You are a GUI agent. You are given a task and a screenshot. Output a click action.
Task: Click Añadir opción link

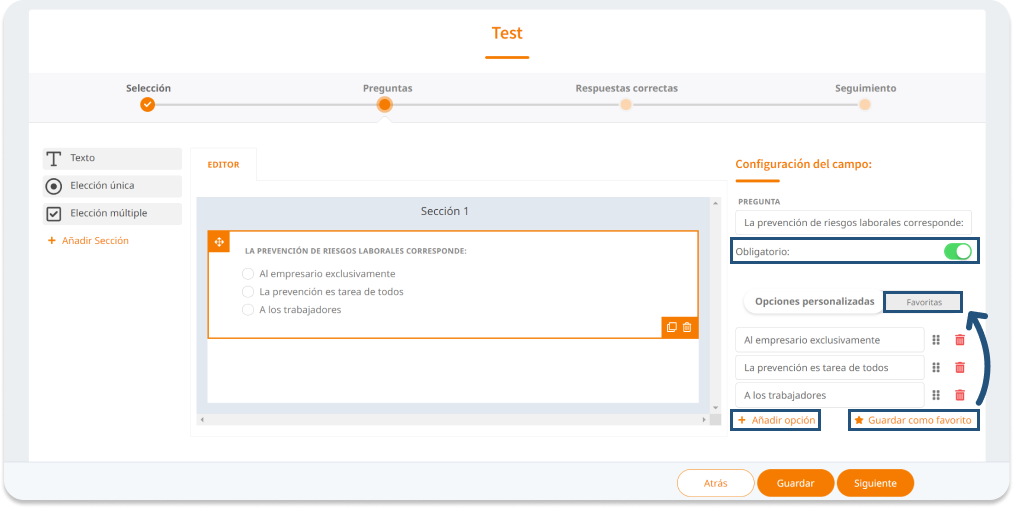[776, 421]
